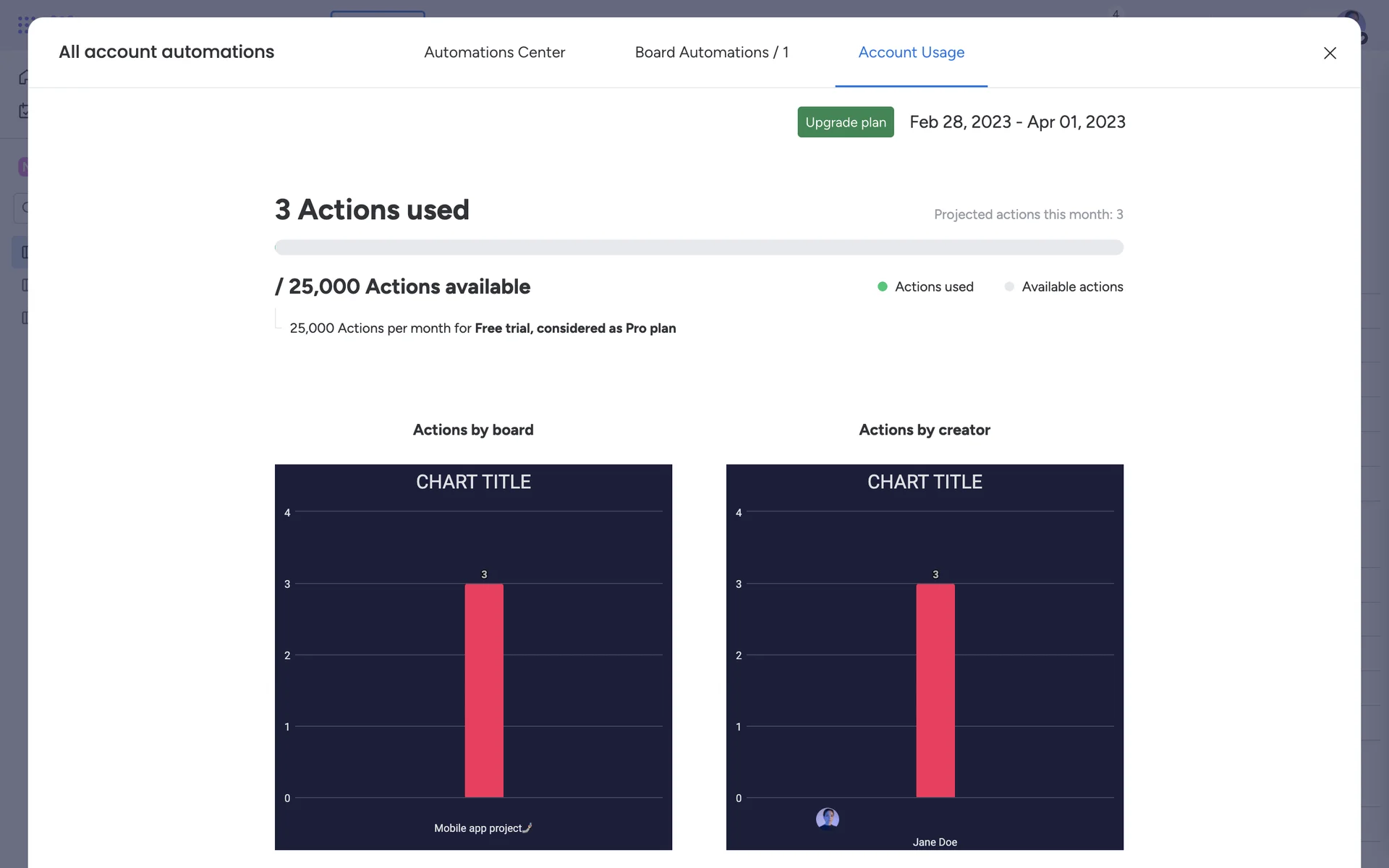Screen dimensions: 1389x868
Task: Click the purple workspace icon in sidebar
Action: [23, 167]
